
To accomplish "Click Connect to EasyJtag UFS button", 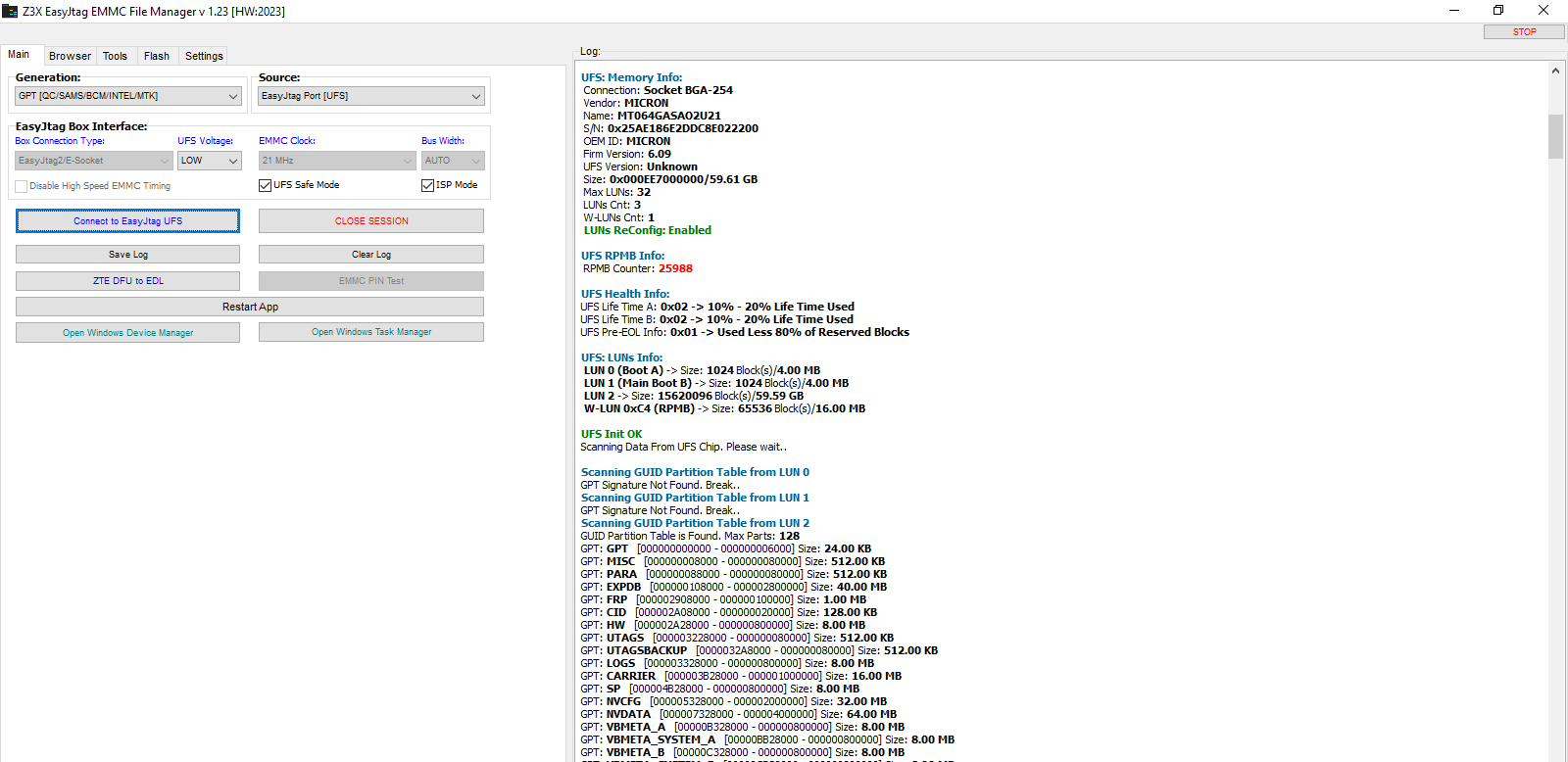I will (x=127, y=221).
